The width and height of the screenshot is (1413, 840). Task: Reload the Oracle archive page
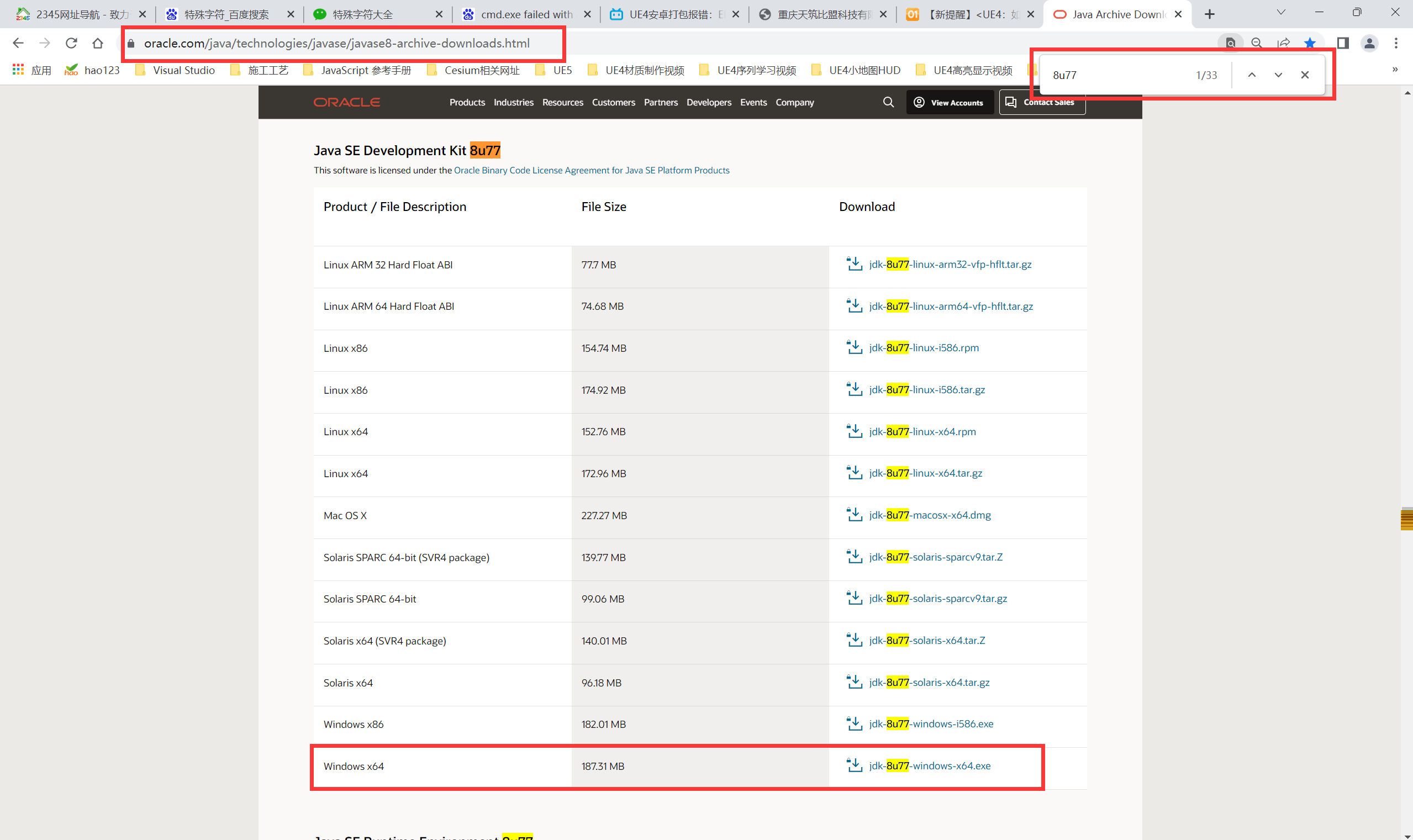(x=71, y=43)
